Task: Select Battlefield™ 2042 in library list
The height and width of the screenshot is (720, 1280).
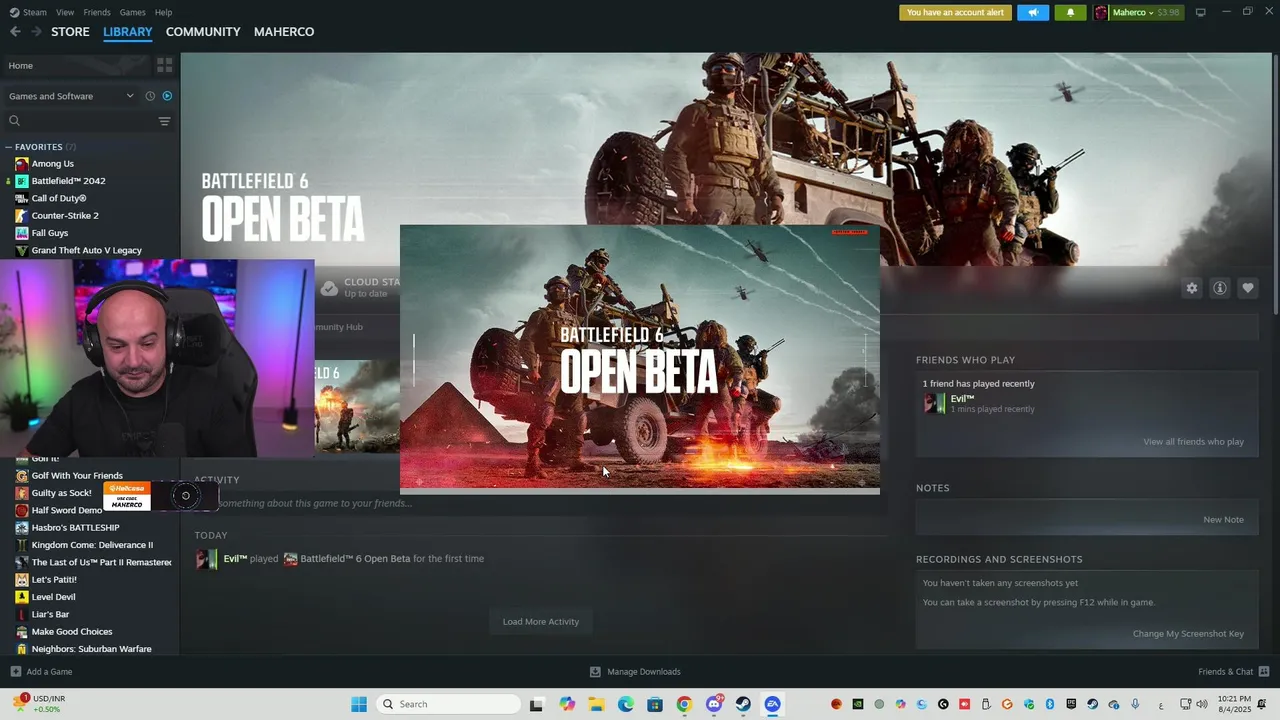Action: tap(68, 181)
